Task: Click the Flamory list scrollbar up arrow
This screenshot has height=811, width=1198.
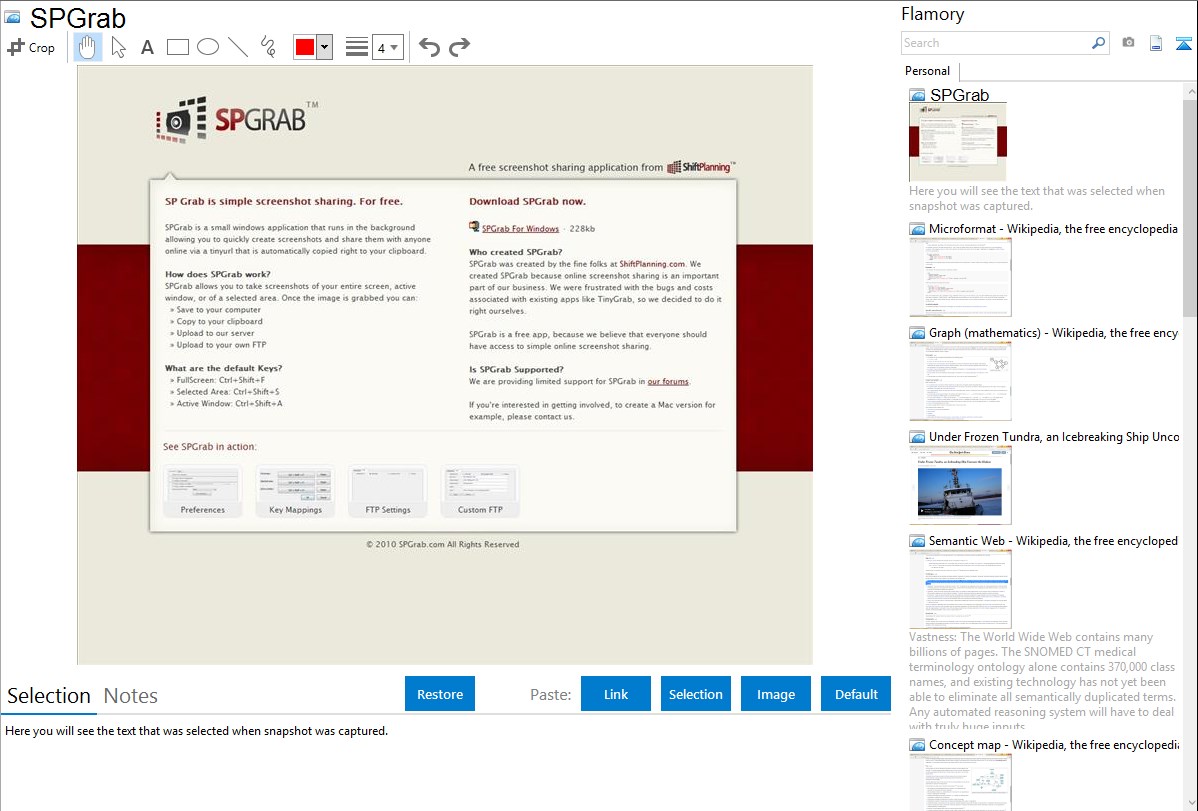Action: [x=1190, y=91]
